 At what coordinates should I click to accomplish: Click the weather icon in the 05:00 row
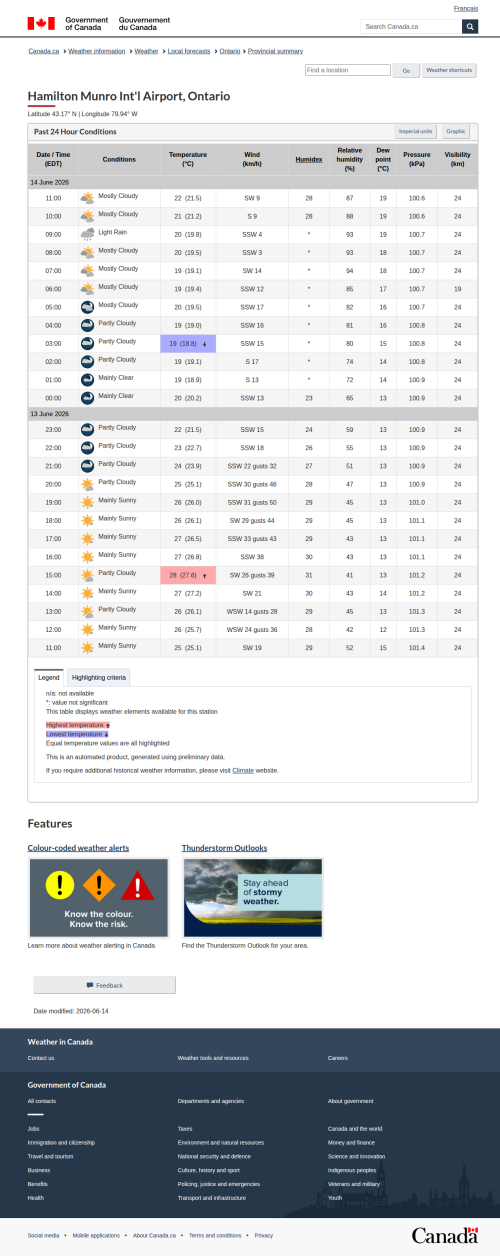pos(88,307)
